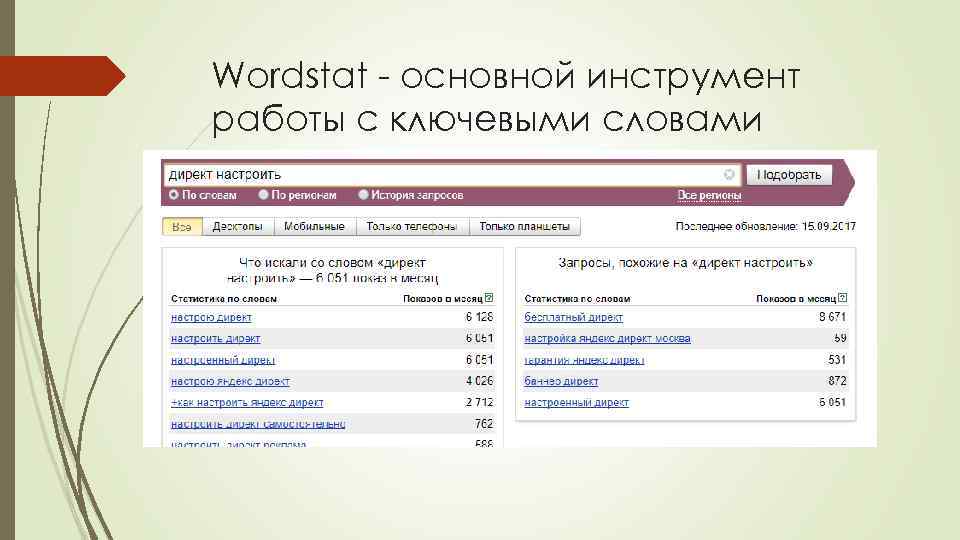Image resolution: width=960 pixels, height=540 pixels.
Task: Click the Подобрать button
Action: pos(789,175)
